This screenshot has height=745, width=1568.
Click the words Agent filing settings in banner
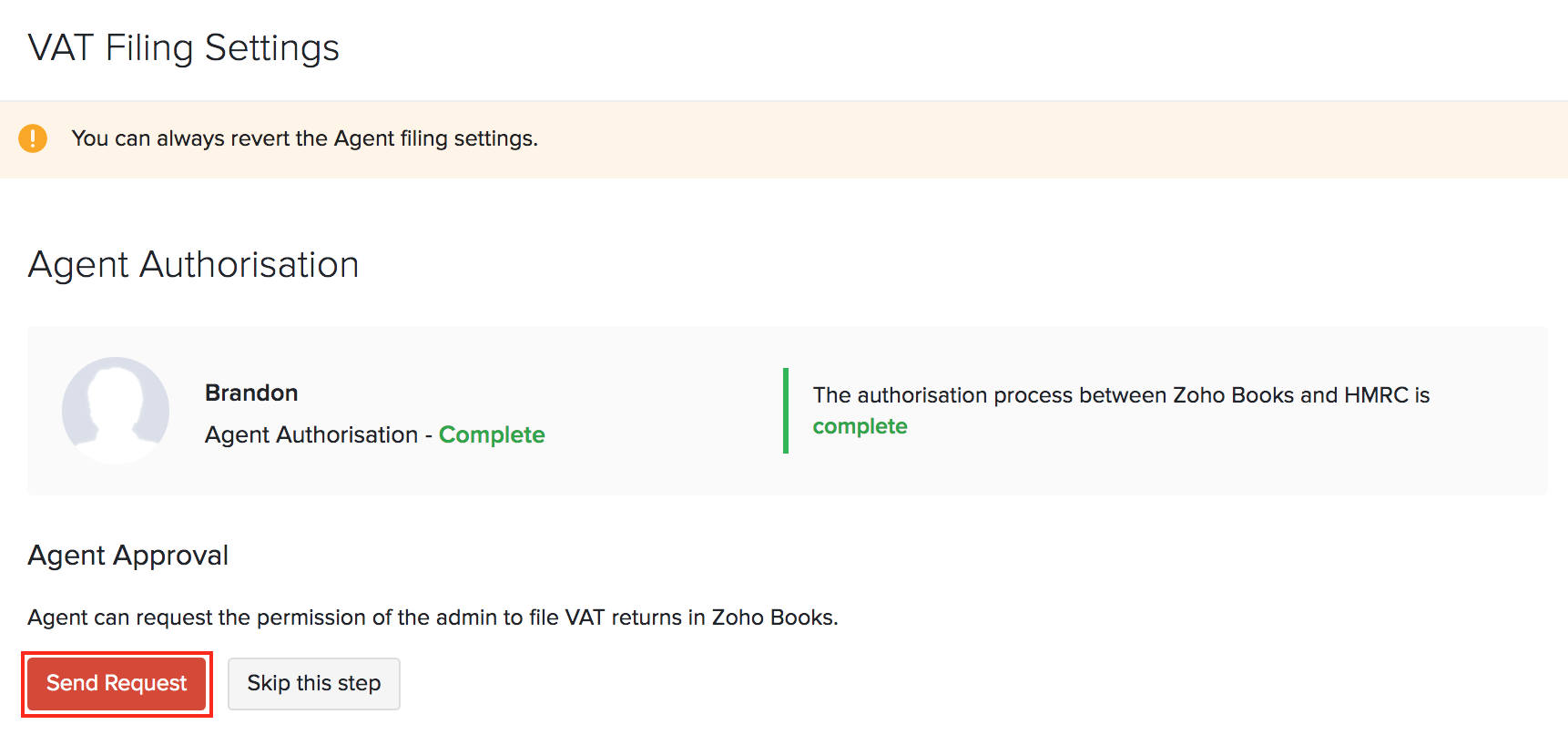click(x=434, y=138)
